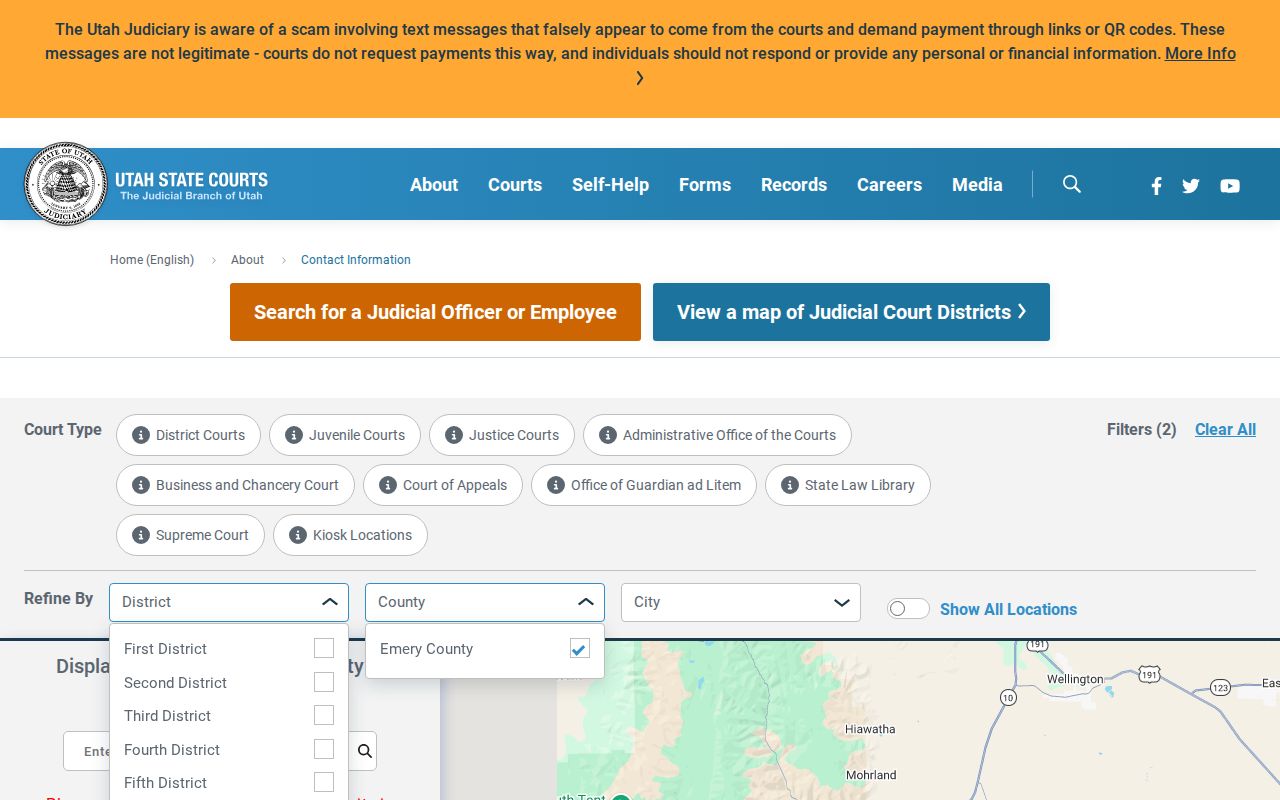Open the Self-Help menu
Screen dimensions: 1280x800
(x=610, y=185)
